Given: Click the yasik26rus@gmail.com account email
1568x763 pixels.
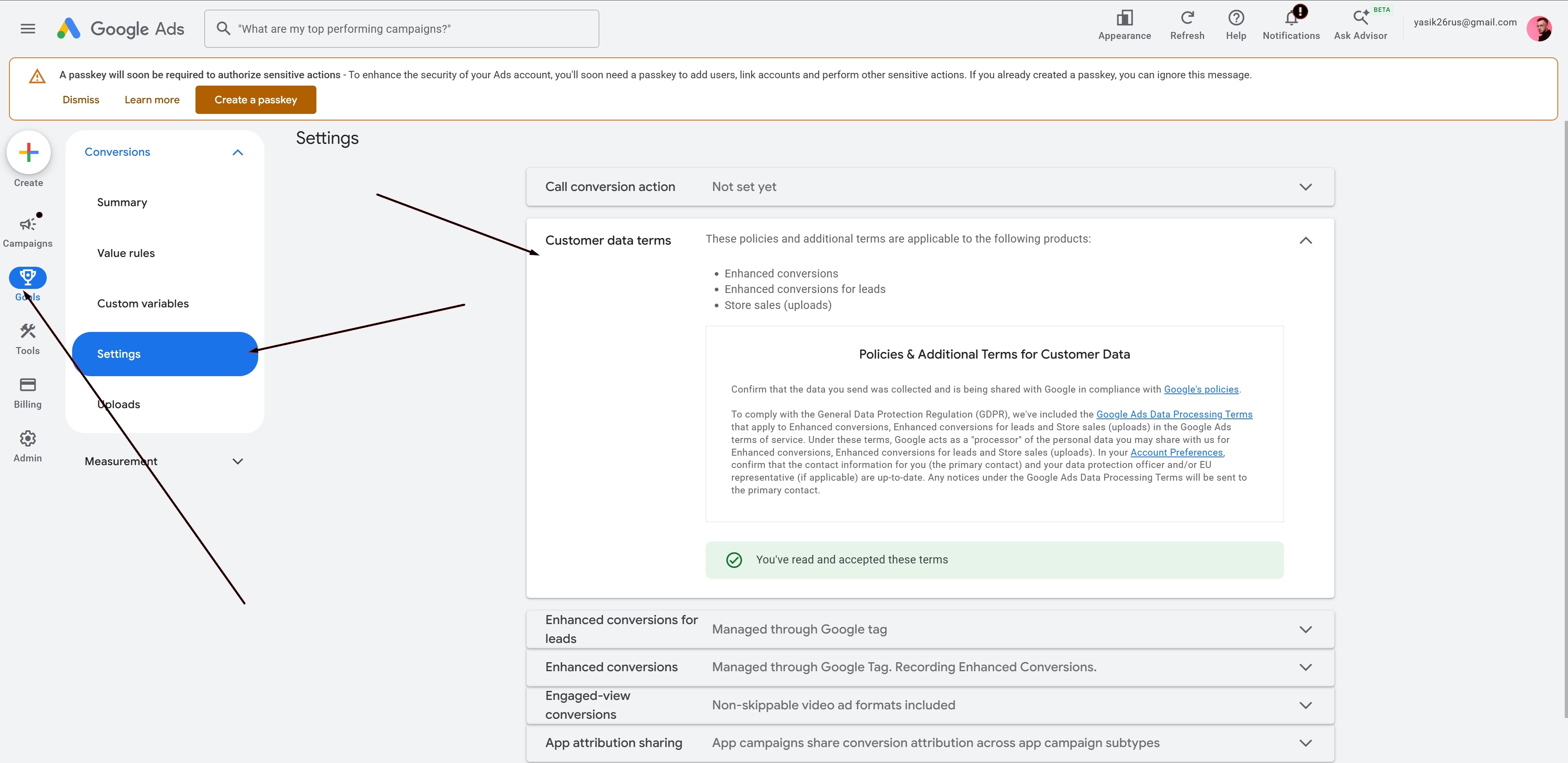Looking at the screenshot, I should [1465, 23].
